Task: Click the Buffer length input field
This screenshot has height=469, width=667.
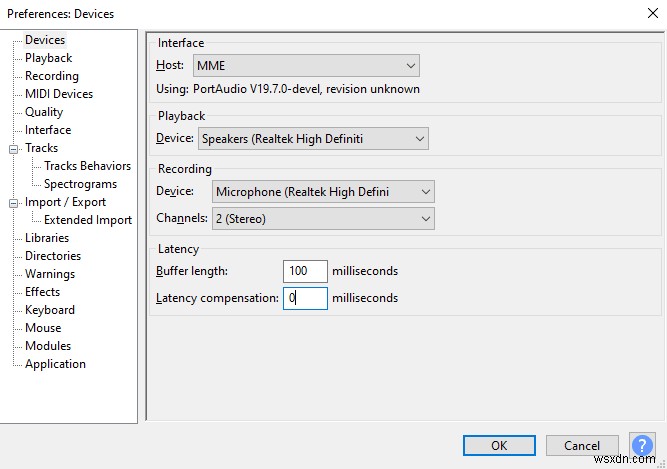Action: 305,271
